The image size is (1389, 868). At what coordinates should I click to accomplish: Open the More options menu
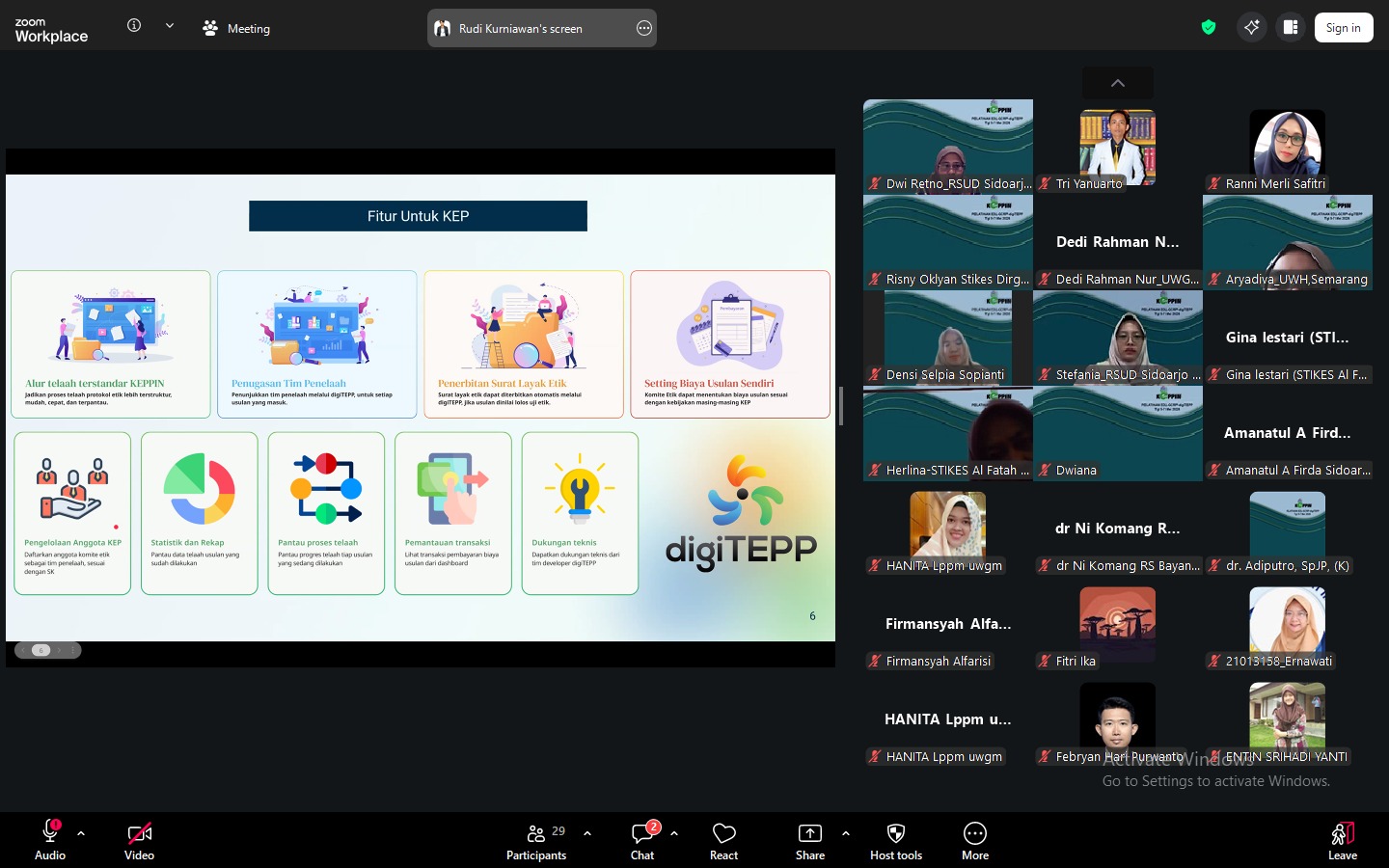pos(975,841)
